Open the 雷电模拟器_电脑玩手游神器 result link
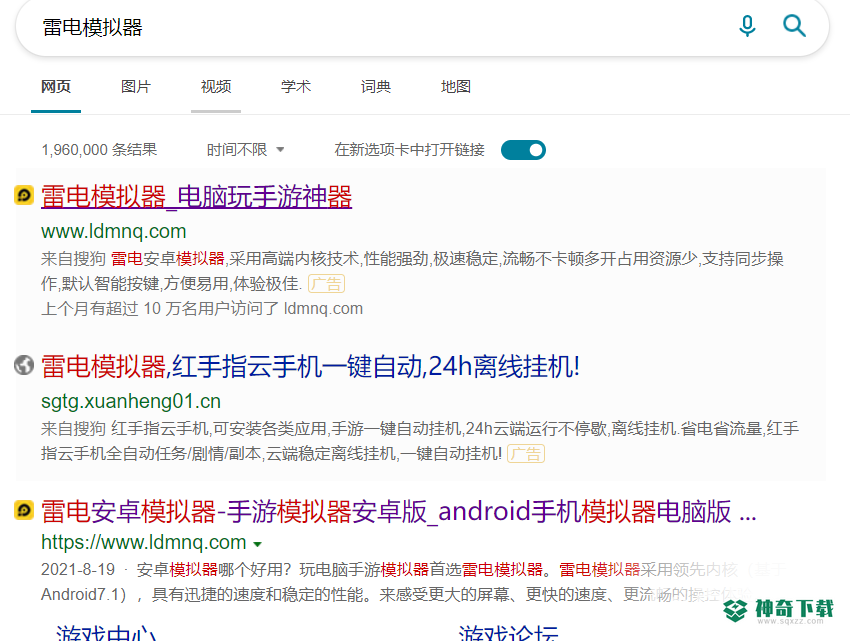 (196, 196)
